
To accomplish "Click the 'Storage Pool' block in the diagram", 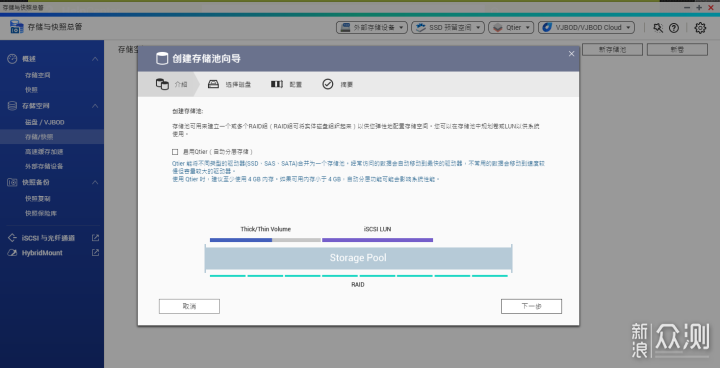I will pos(358,258).
